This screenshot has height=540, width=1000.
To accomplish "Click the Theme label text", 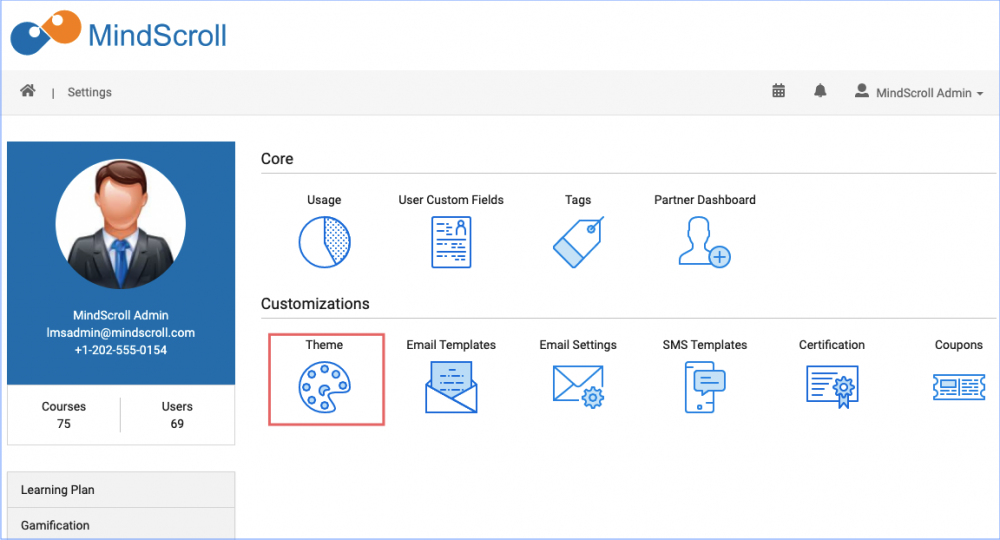I will [324, 344].
